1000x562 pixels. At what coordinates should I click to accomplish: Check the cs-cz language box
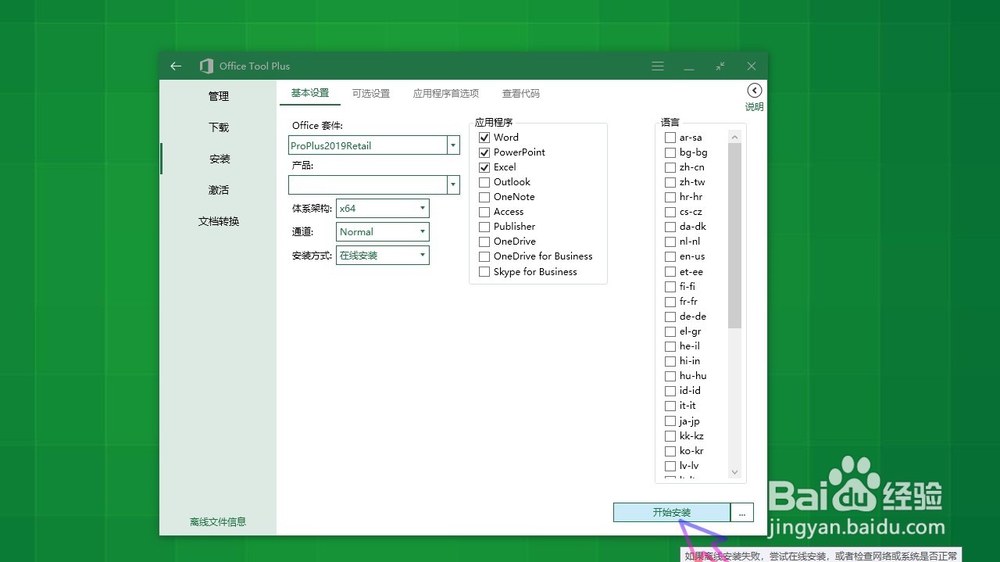670,212
